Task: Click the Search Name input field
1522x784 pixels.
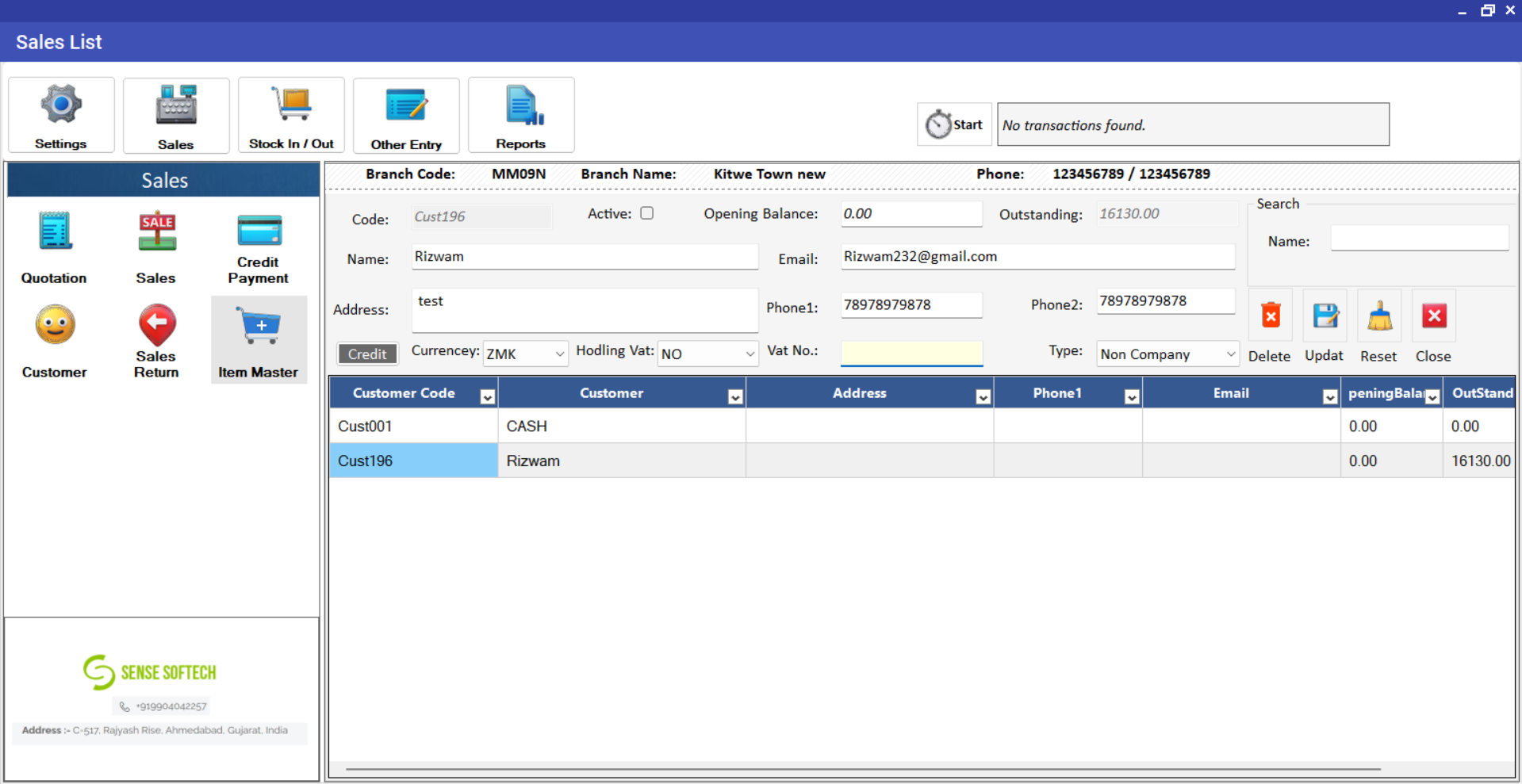Action: 1419,238
